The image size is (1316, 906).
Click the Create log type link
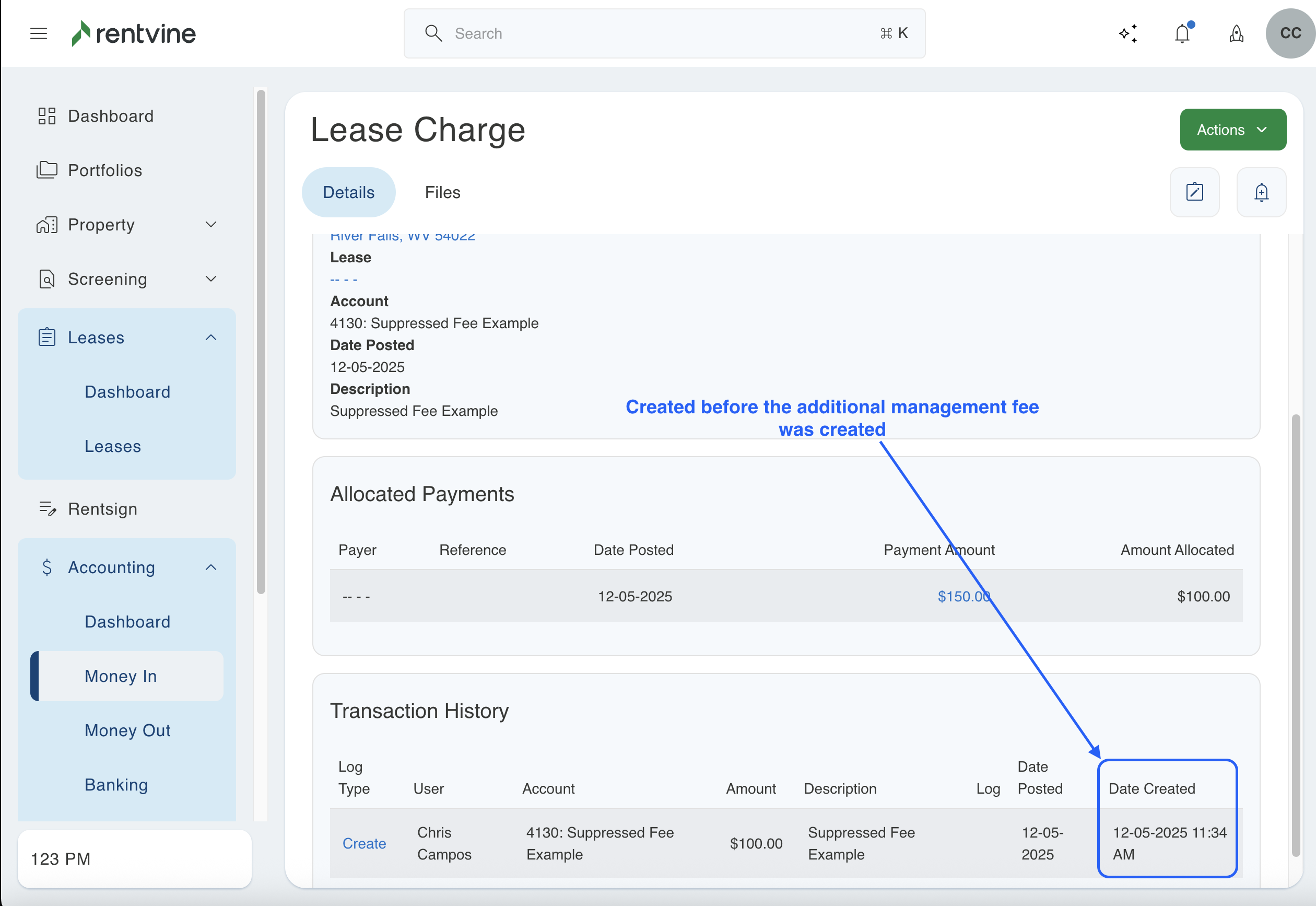(x=363, y=843)
